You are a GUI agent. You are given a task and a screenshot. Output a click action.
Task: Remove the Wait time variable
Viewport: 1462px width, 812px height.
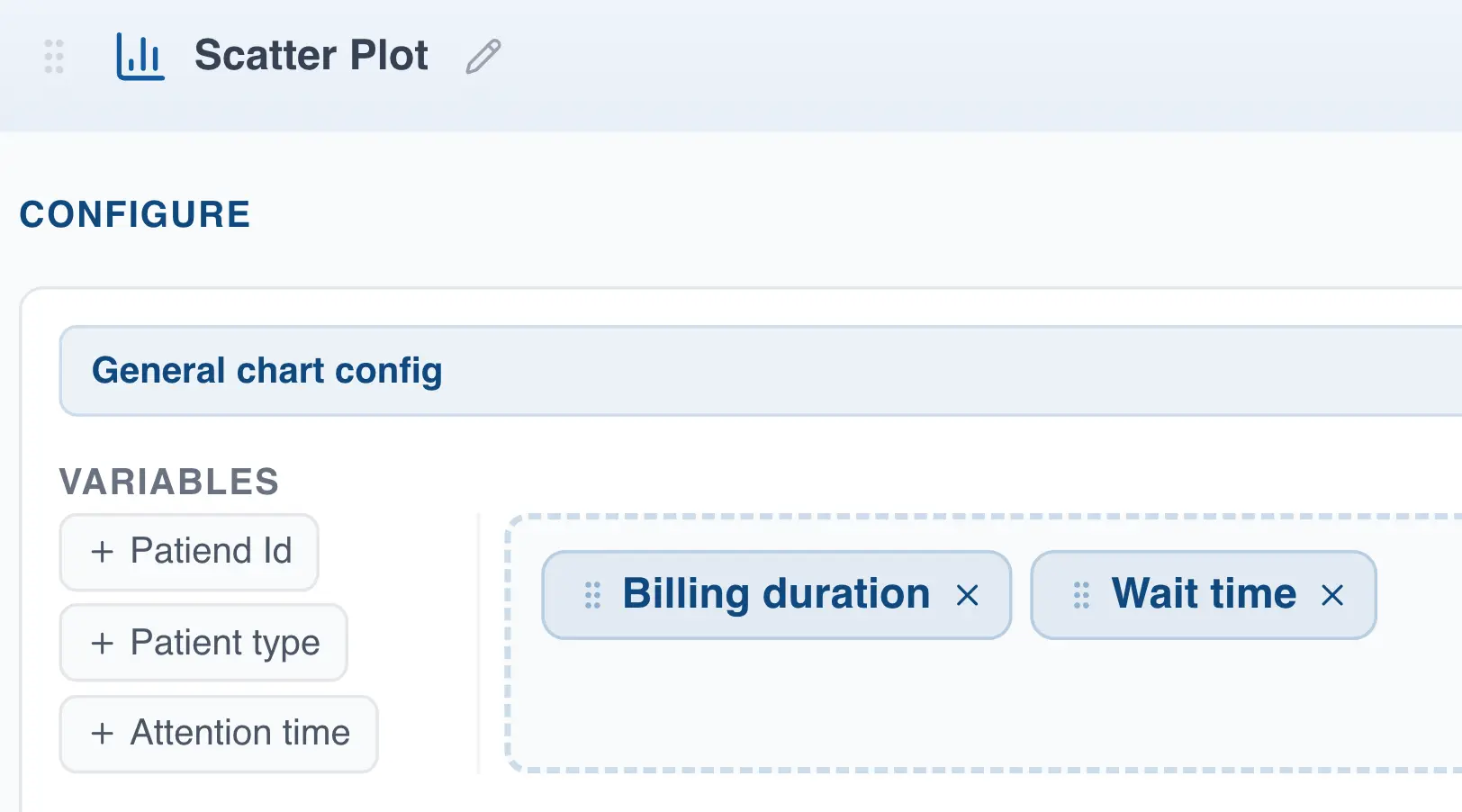coord(1332,595)
